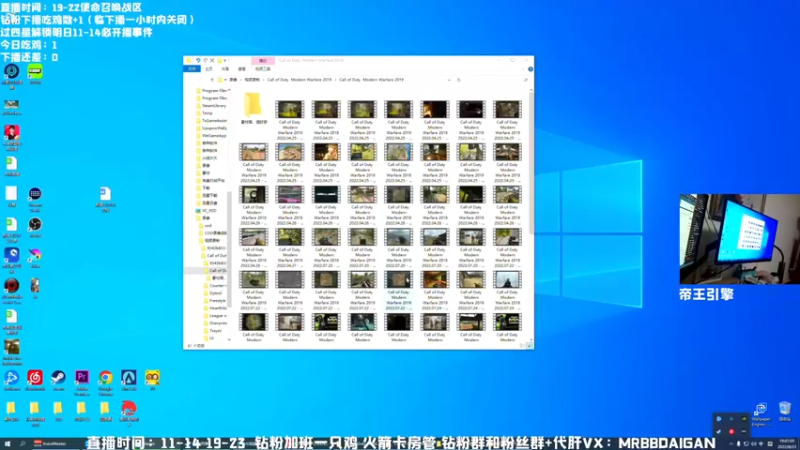800x450 pixels.
Task: Switch to details view in status bar
Action: click(522, 346)
